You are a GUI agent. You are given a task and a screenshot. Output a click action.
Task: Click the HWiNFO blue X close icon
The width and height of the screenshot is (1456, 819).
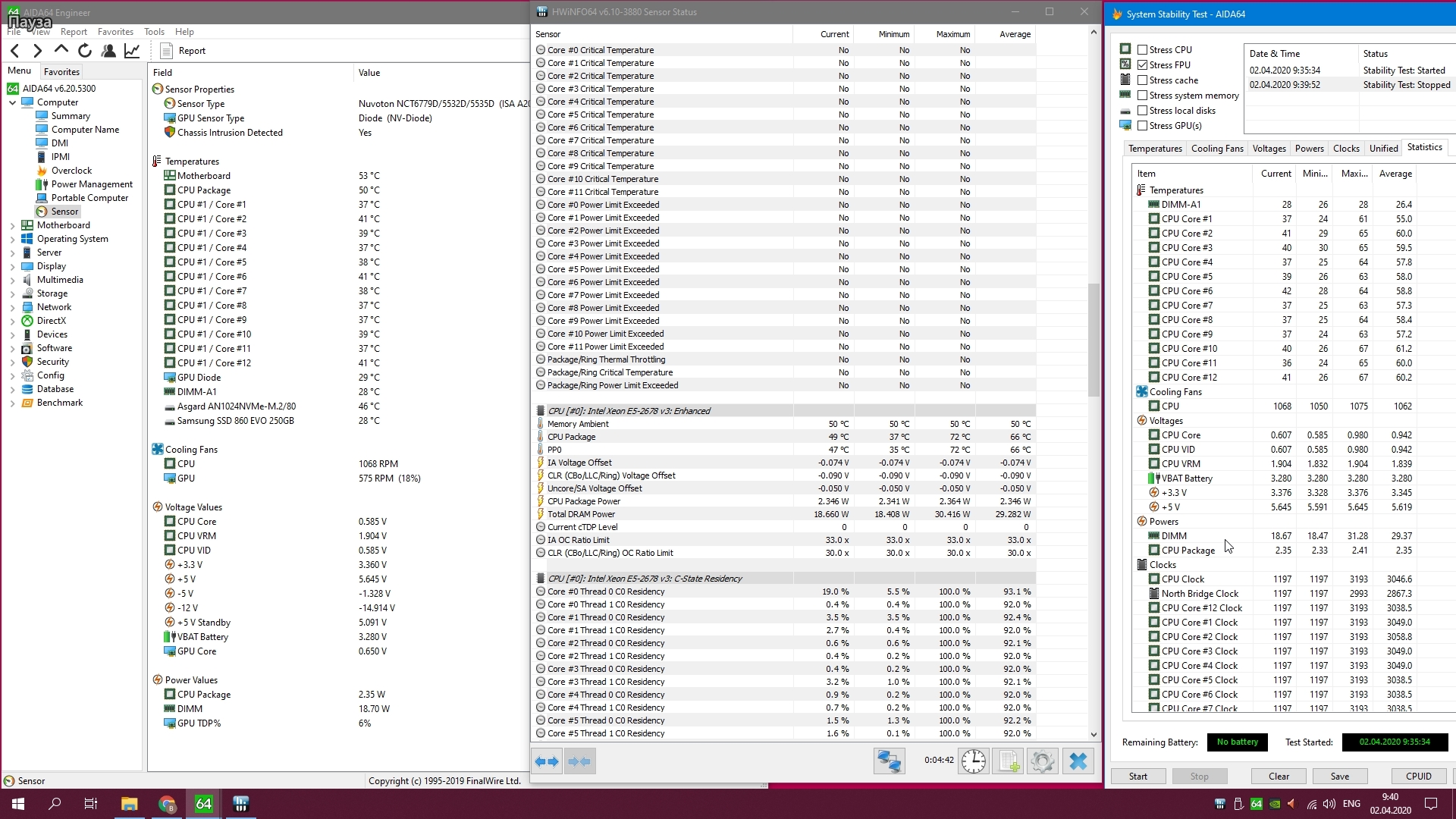(1078, 761)
